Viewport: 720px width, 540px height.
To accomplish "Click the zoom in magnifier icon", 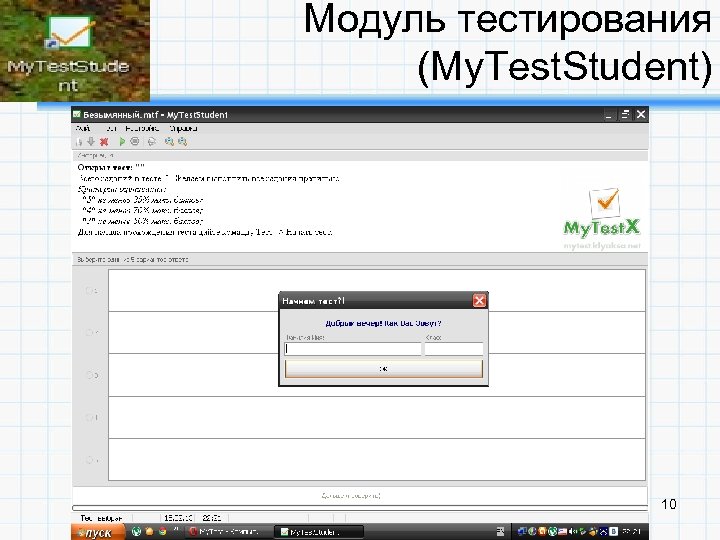I will tap(169, 142).
